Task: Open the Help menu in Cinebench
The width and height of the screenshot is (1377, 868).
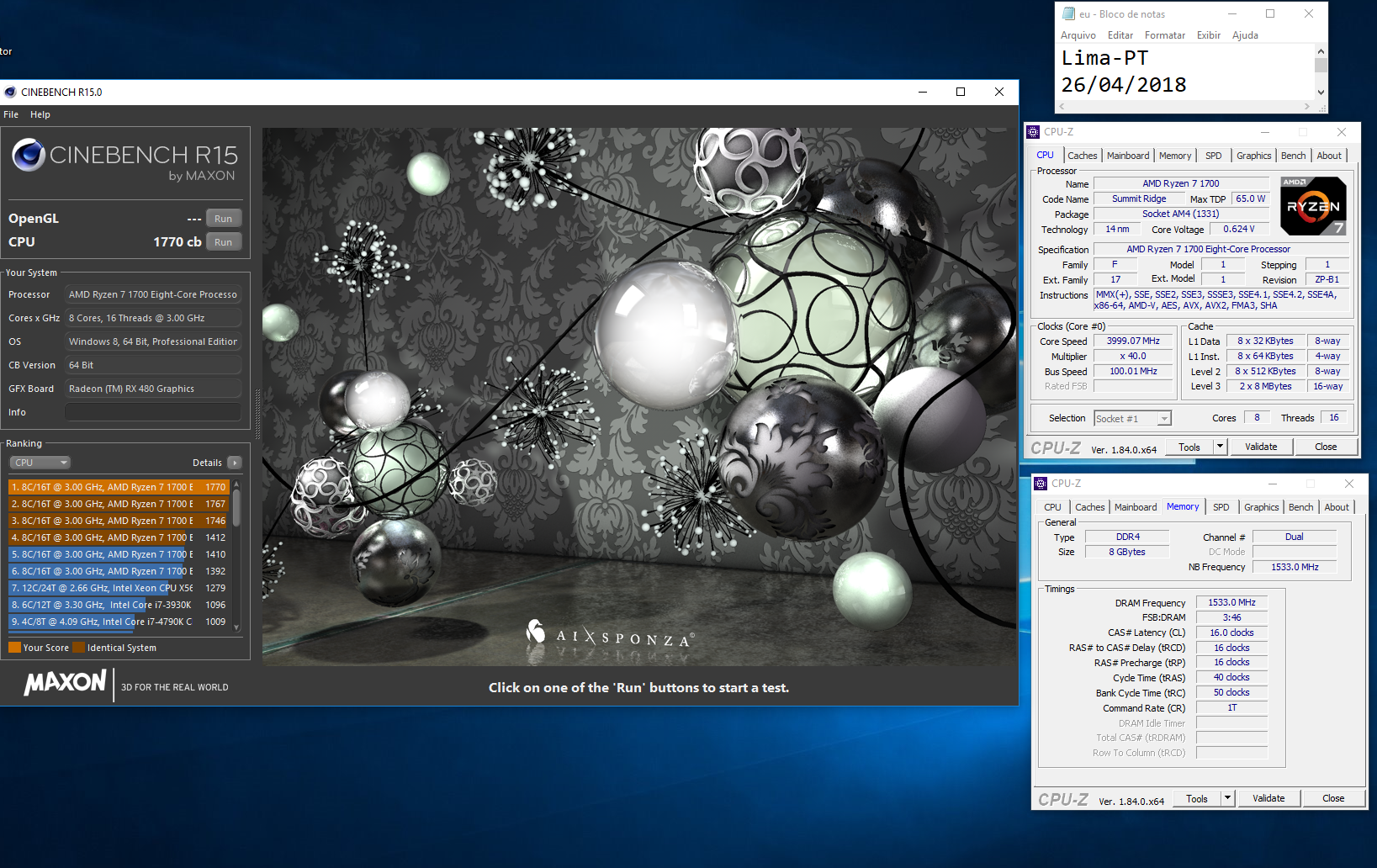Action: click(40, 114)
